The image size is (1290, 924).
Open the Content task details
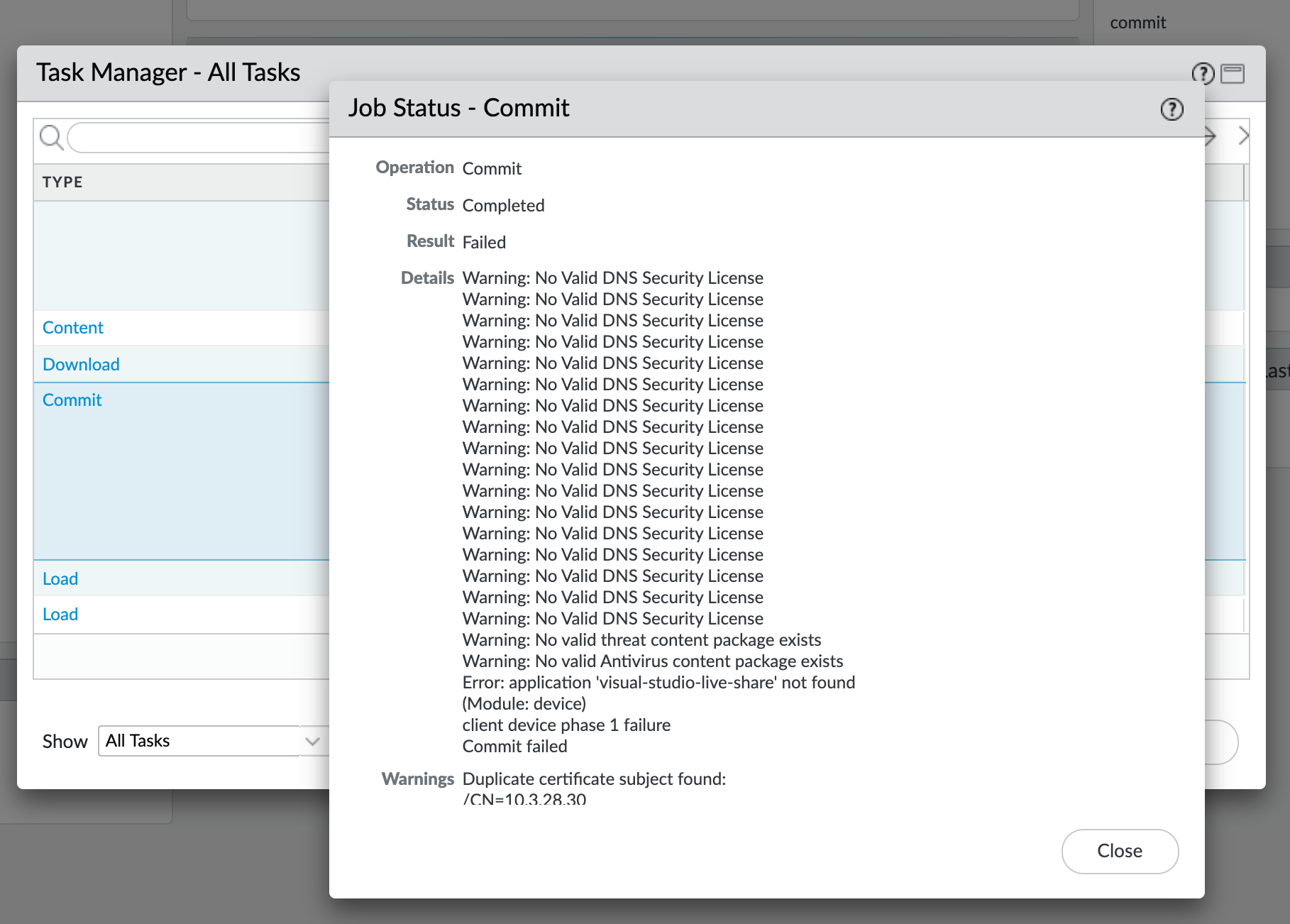[x=72, y=327]
